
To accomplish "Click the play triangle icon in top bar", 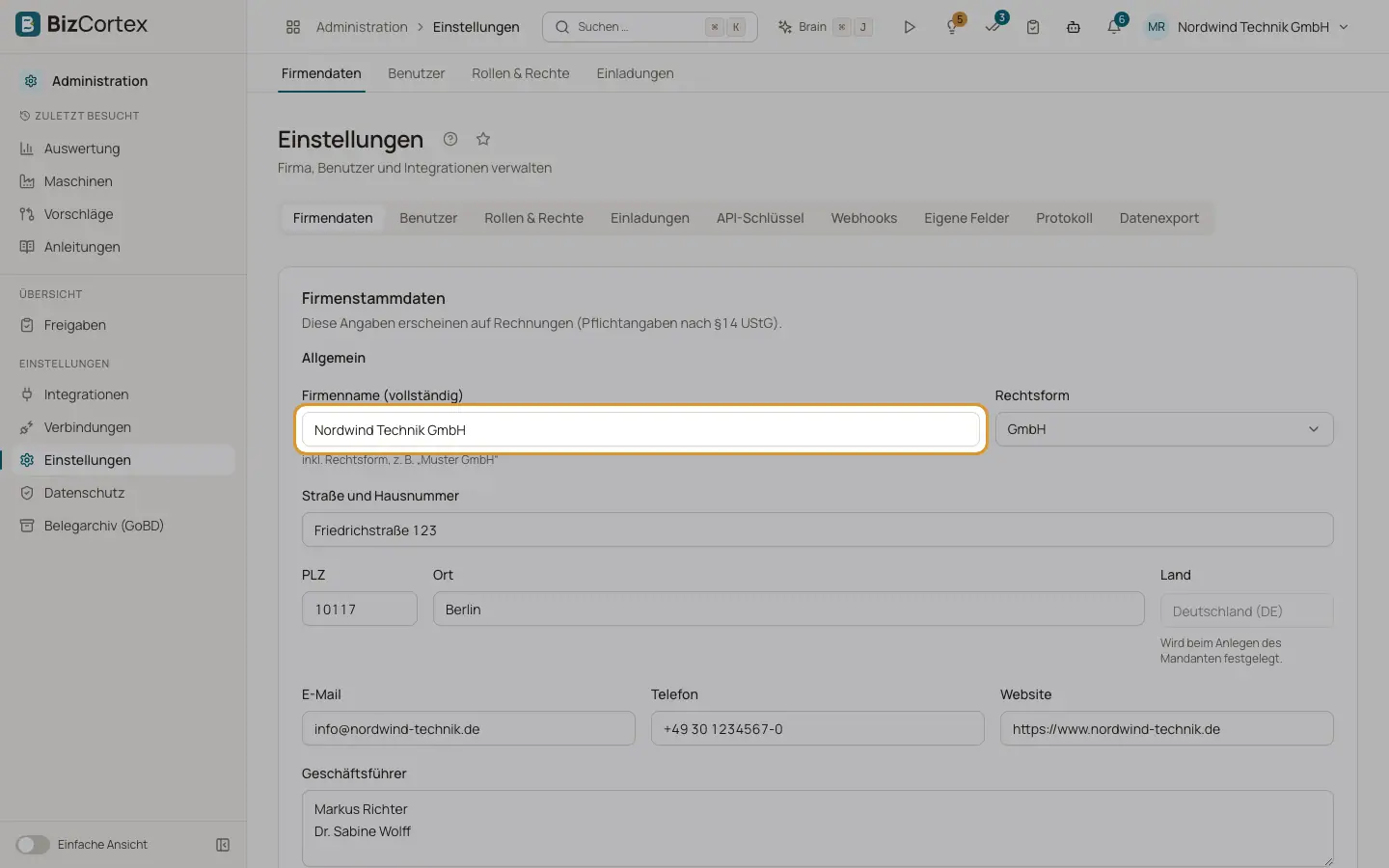I will pos(909,27).
